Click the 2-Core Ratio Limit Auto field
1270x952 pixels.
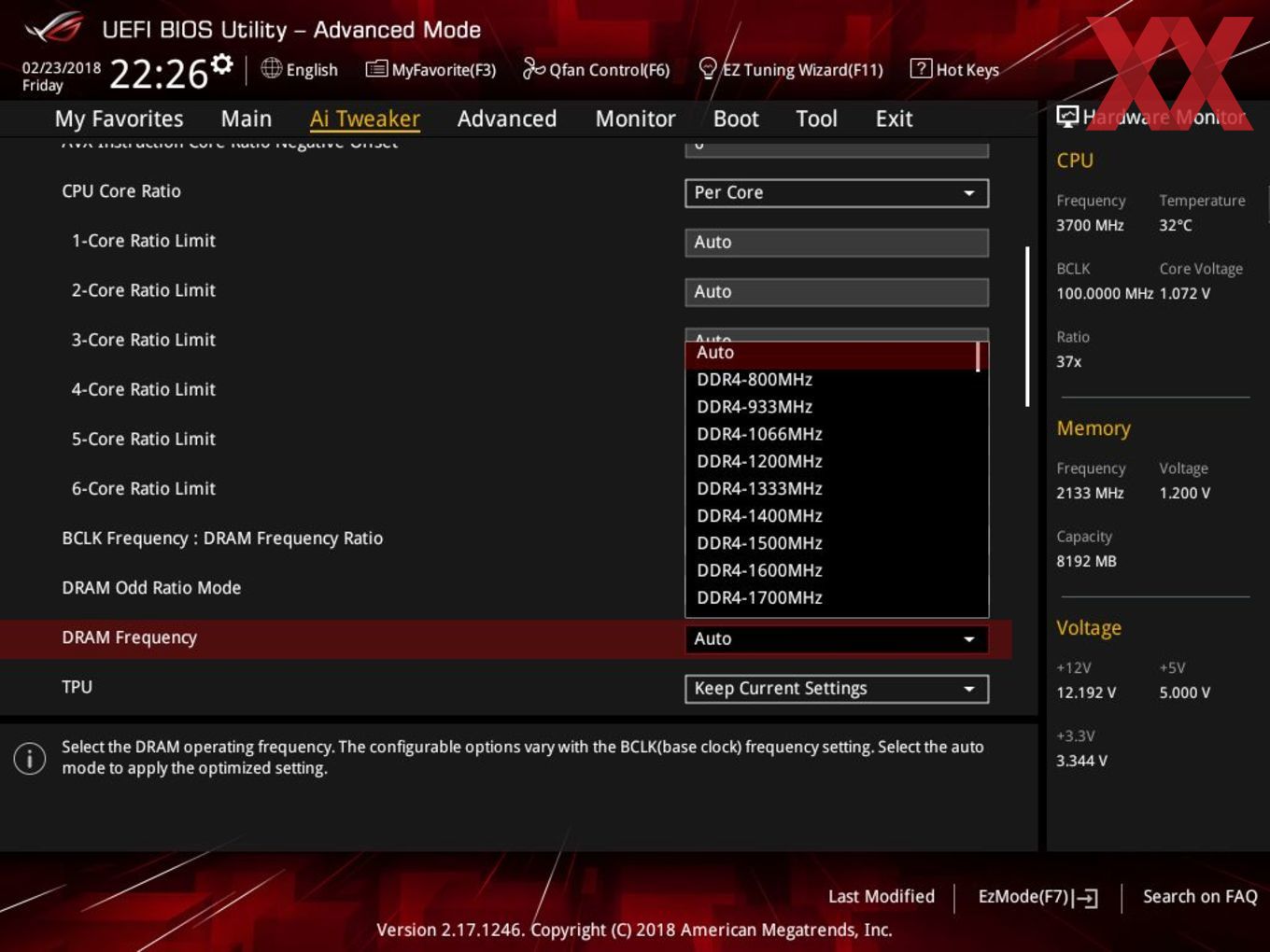coord(837,291)
